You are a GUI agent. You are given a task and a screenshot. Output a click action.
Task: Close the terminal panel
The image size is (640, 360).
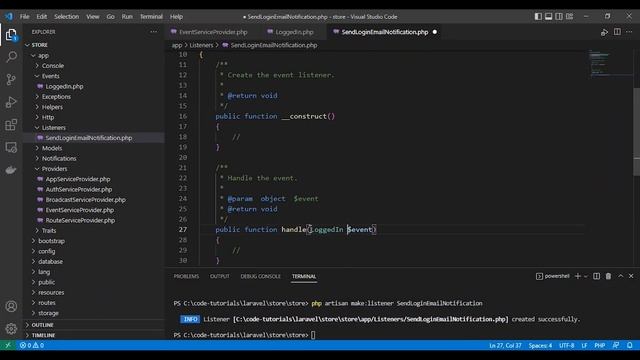pos(631,276)
